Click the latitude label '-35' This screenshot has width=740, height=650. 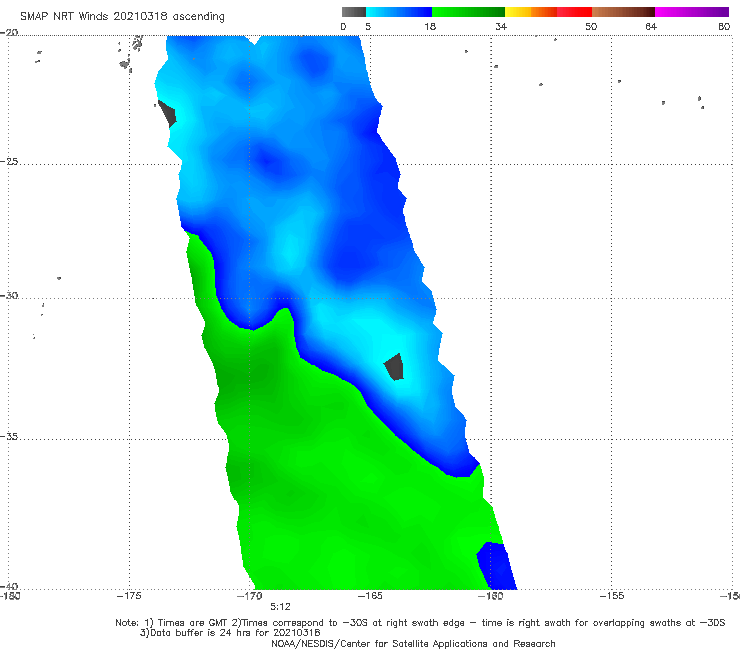[9, 436]
